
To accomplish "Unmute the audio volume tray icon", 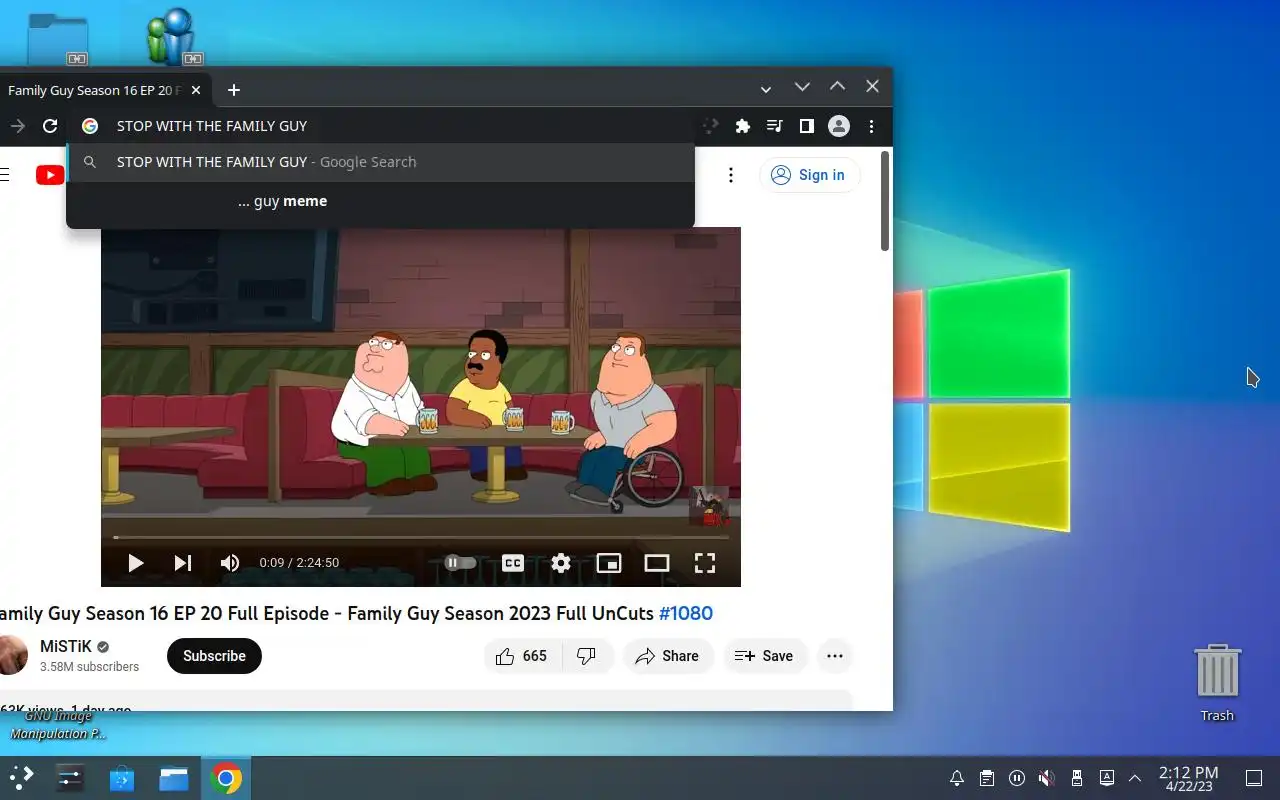I will [1046, 778].
